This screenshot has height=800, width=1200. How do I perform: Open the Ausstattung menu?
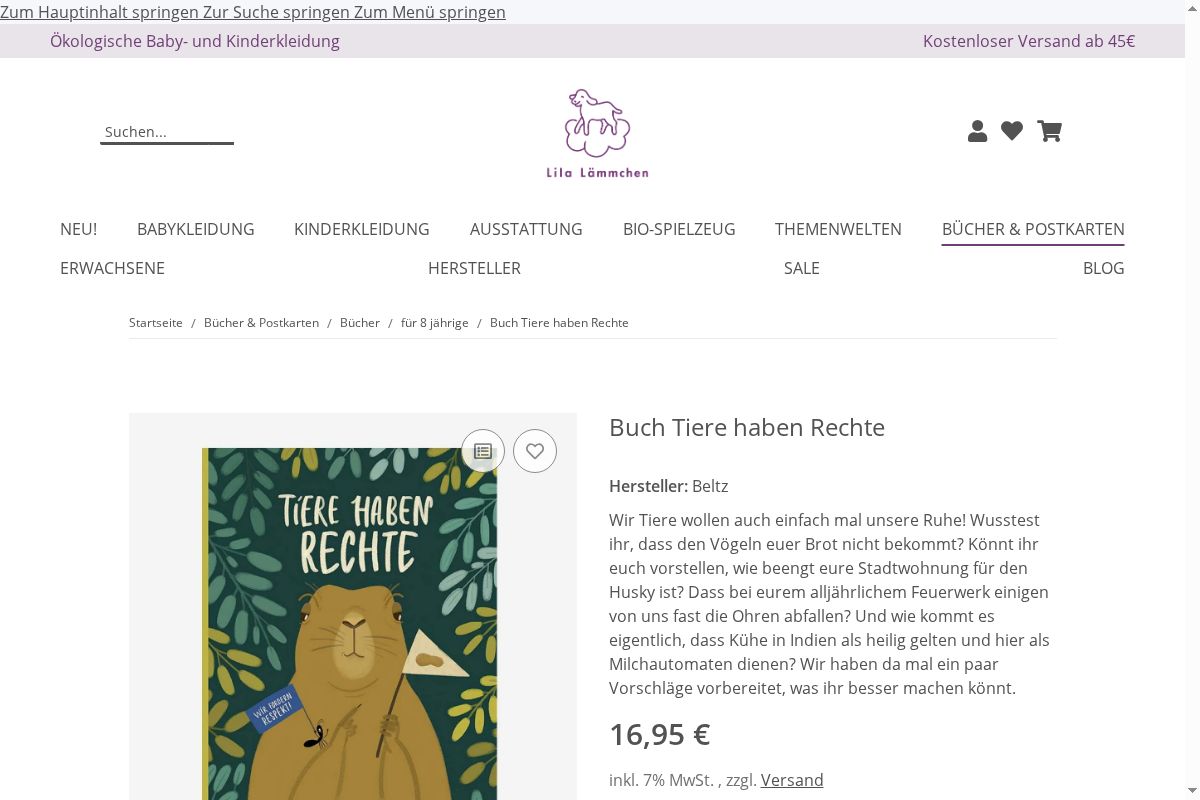click(526, 229)
